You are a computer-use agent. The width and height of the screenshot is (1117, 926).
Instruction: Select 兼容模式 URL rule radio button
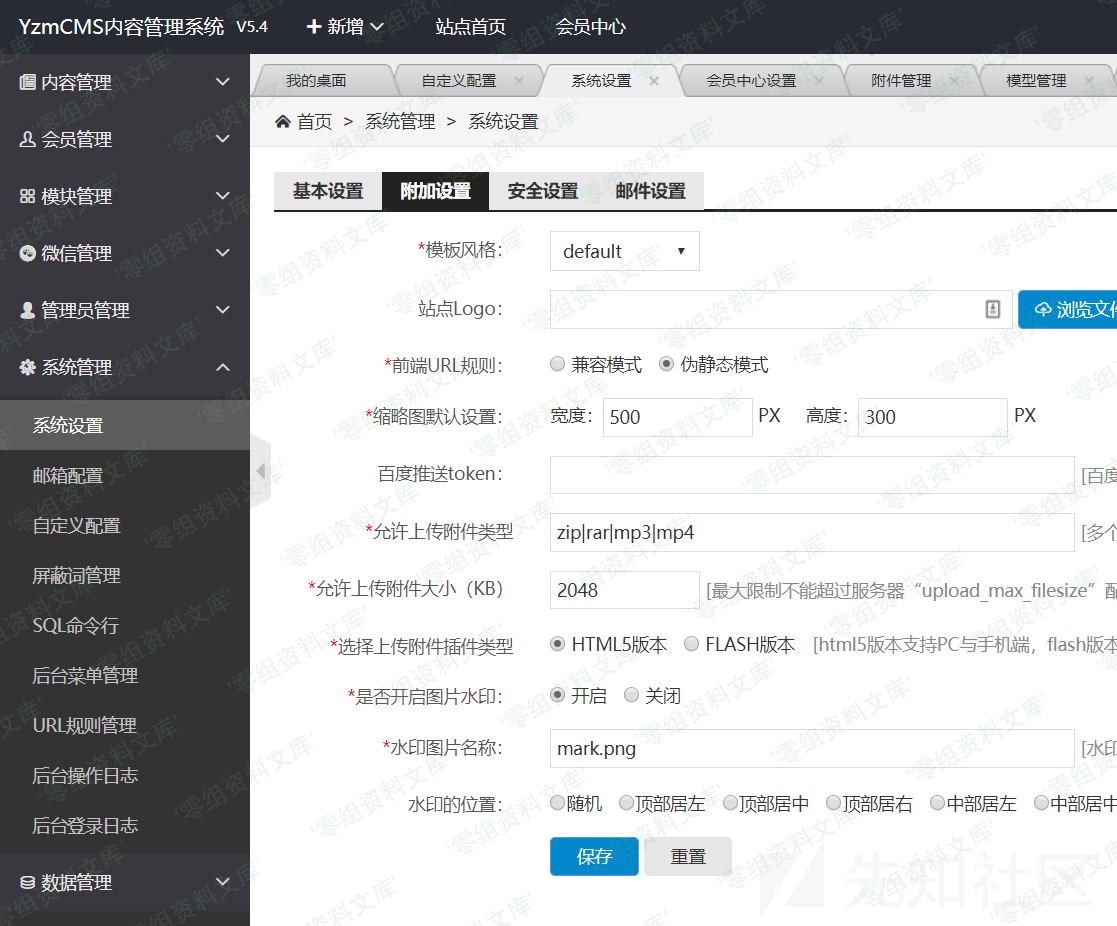point(558,365)
